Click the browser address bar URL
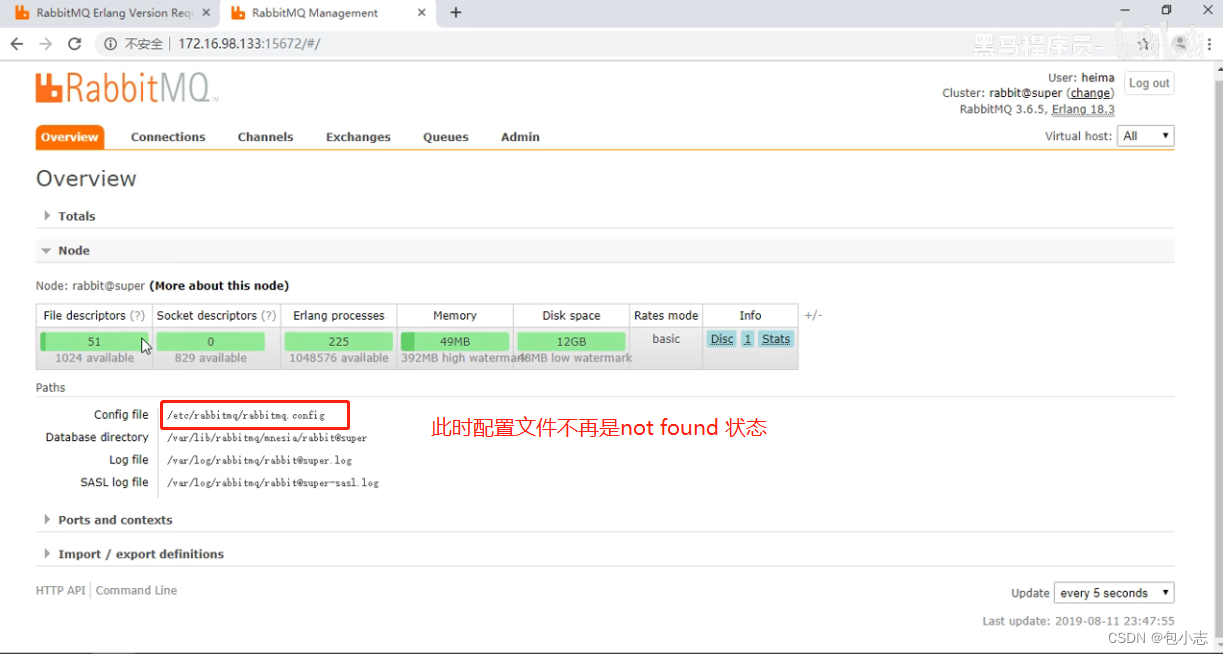The height and width of the screenshot is (654, 1223). [249, 44]
